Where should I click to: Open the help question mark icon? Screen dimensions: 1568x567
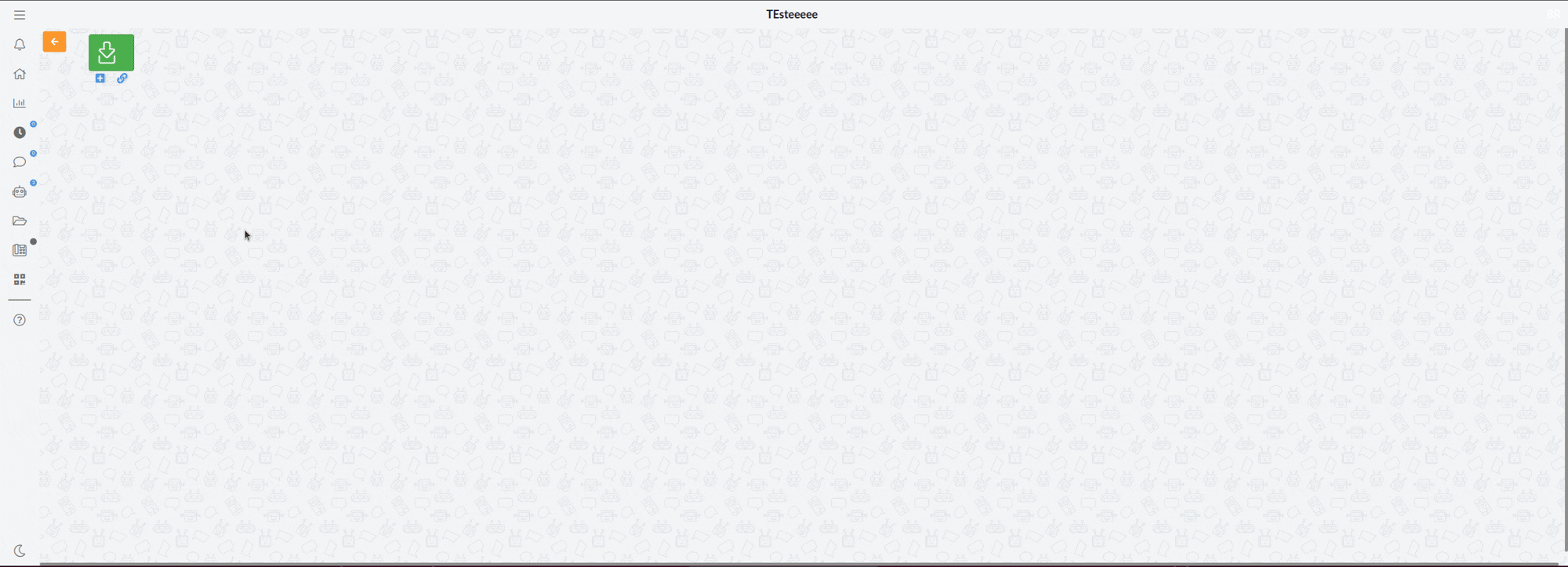[x=20, y=320]
